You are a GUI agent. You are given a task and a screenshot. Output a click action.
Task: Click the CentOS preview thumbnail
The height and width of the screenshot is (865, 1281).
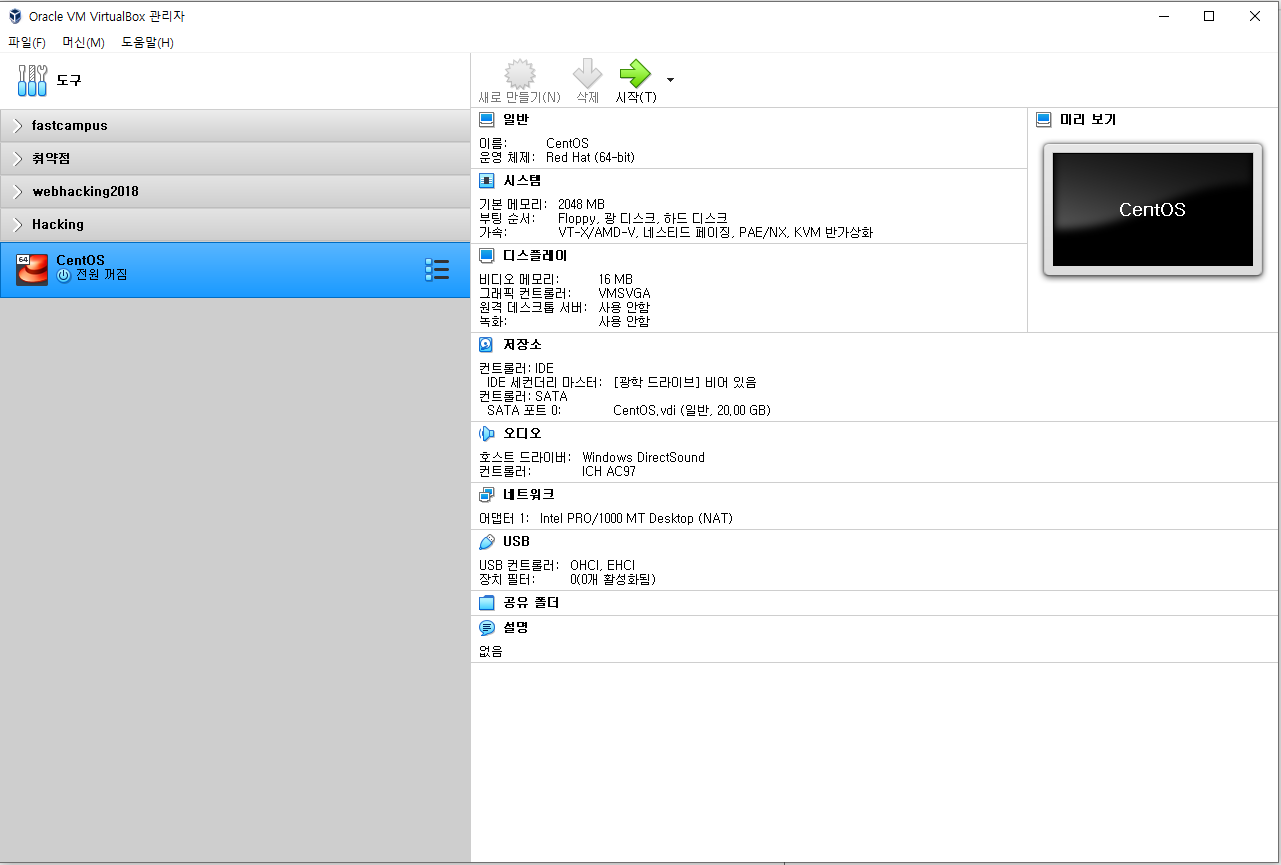tap(1152, 209)
